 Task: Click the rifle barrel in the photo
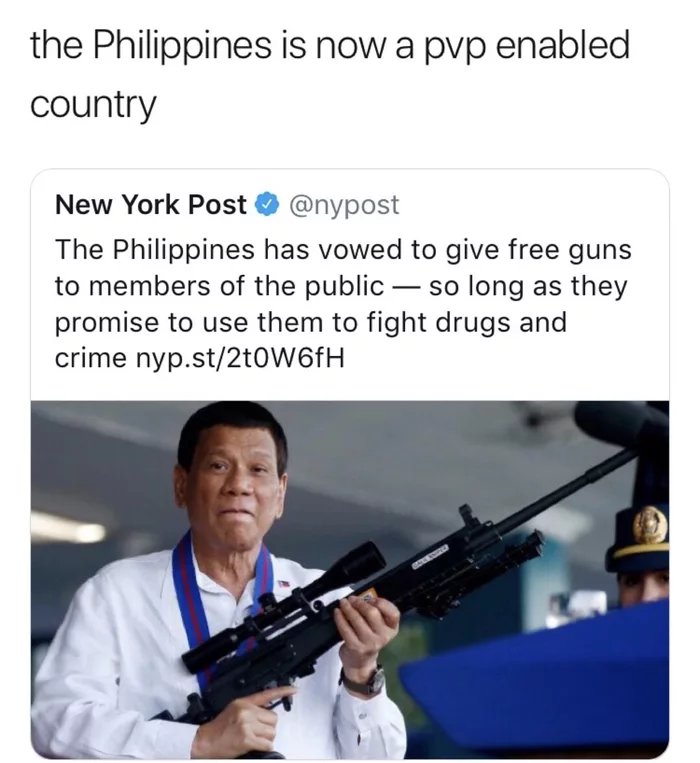(x=564, y=489)
